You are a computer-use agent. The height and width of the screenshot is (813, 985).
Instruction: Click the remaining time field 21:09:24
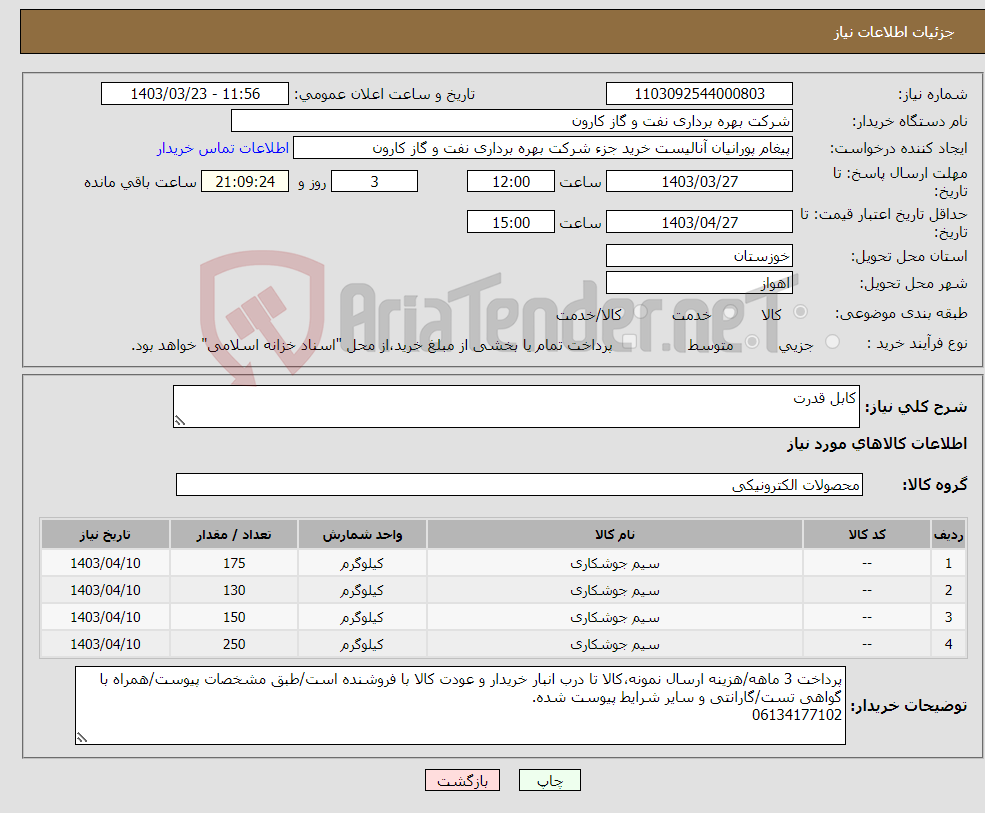(245, 182)
